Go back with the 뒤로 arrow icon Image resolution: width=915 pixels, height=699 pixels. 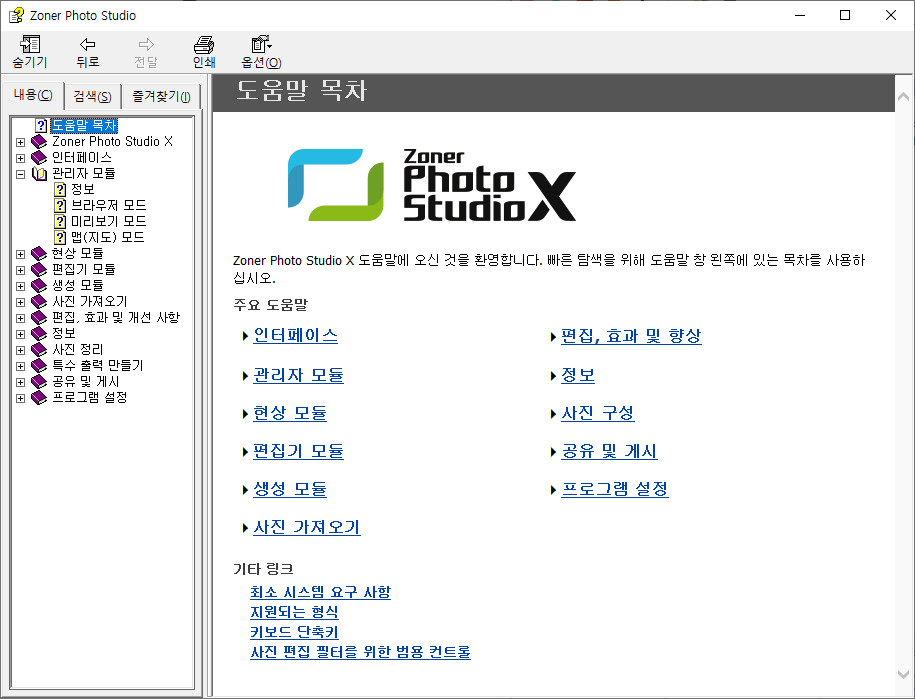[x=88, y=44]
